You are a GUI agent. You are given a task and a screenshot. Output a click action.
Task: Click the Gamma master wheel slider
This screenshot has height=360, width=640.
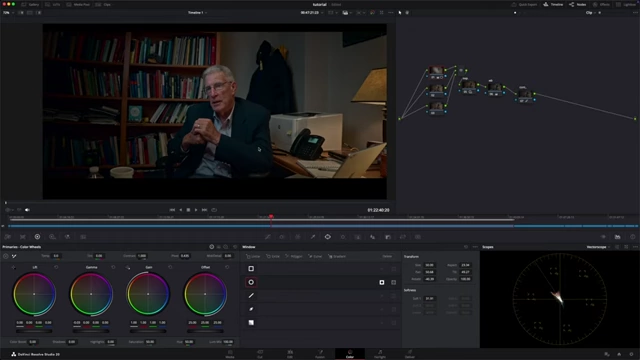click(x=91, y=331)
